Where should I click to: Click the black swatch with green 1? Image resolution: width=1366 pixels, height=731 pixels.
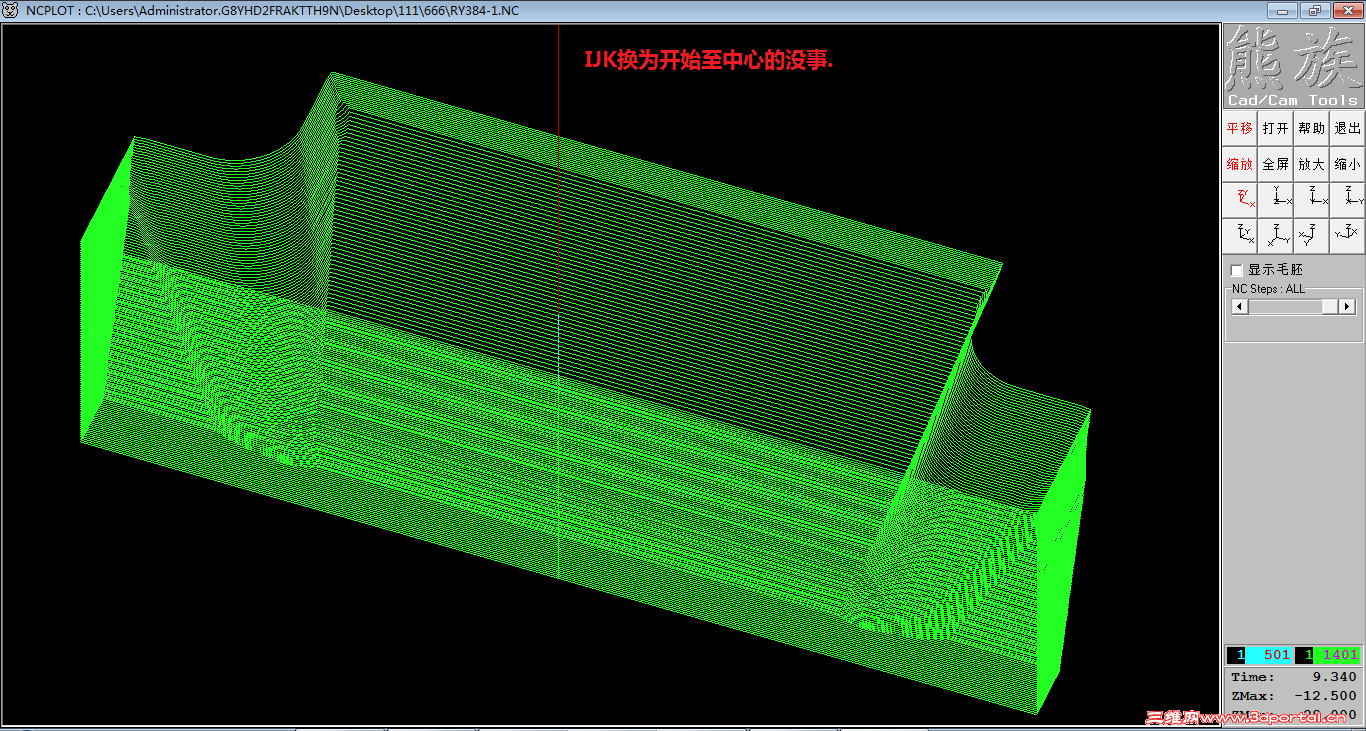coord(1304,655)
